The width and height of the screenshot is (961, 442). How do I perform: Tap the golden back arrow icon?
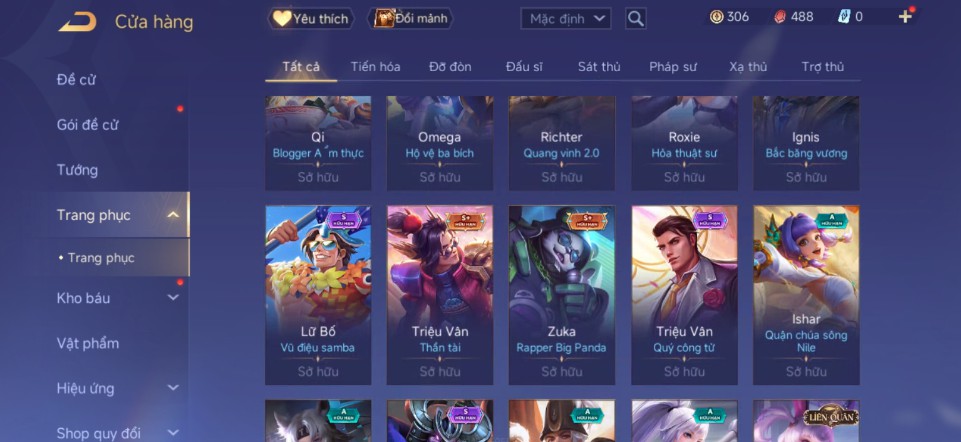tap(77, 21)
